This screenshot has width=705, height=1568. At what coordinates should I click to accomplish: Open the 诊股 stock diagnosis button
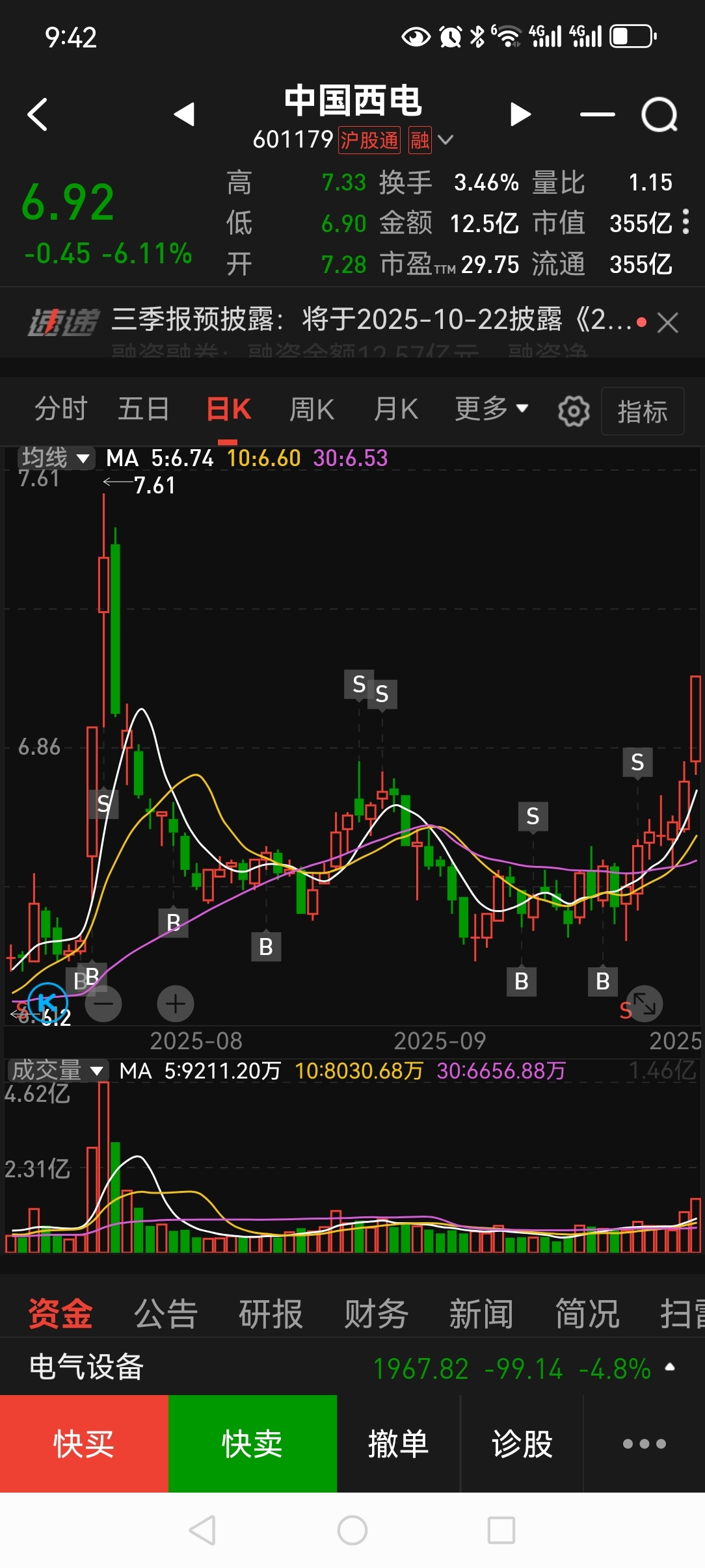(x=522, y=1443)
